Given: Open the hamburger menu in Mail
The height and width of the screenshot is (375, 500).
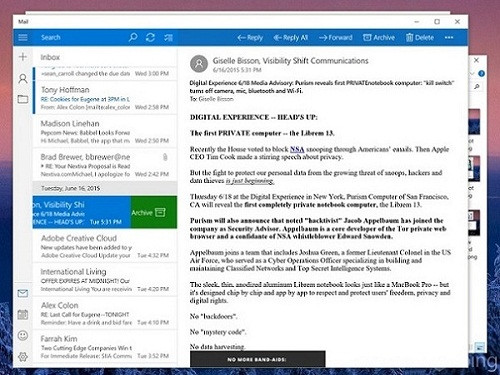Looking at the screenshot, I should point(23,37).
